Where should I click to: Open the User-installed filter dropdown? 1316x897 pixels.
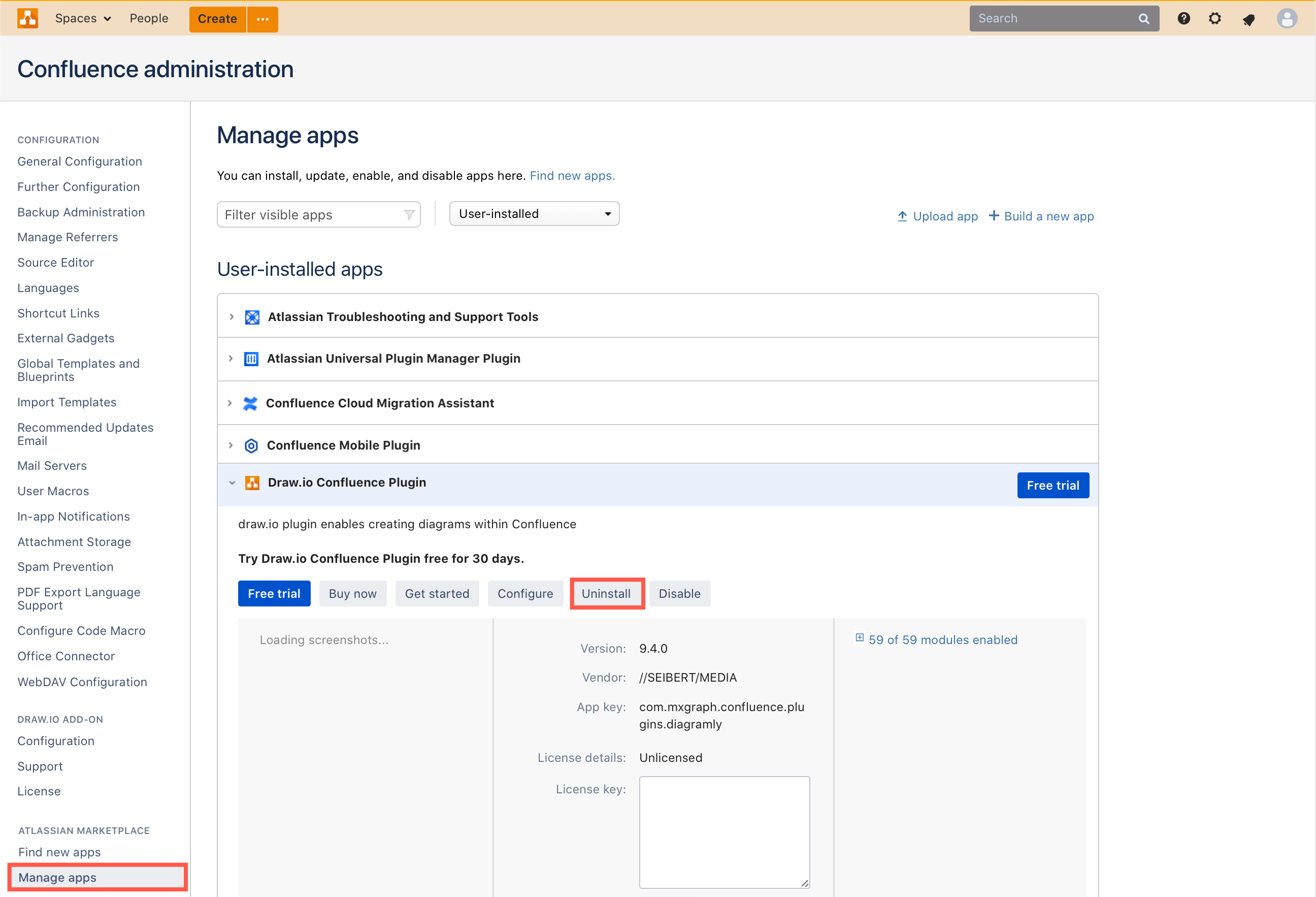(534, 214)
